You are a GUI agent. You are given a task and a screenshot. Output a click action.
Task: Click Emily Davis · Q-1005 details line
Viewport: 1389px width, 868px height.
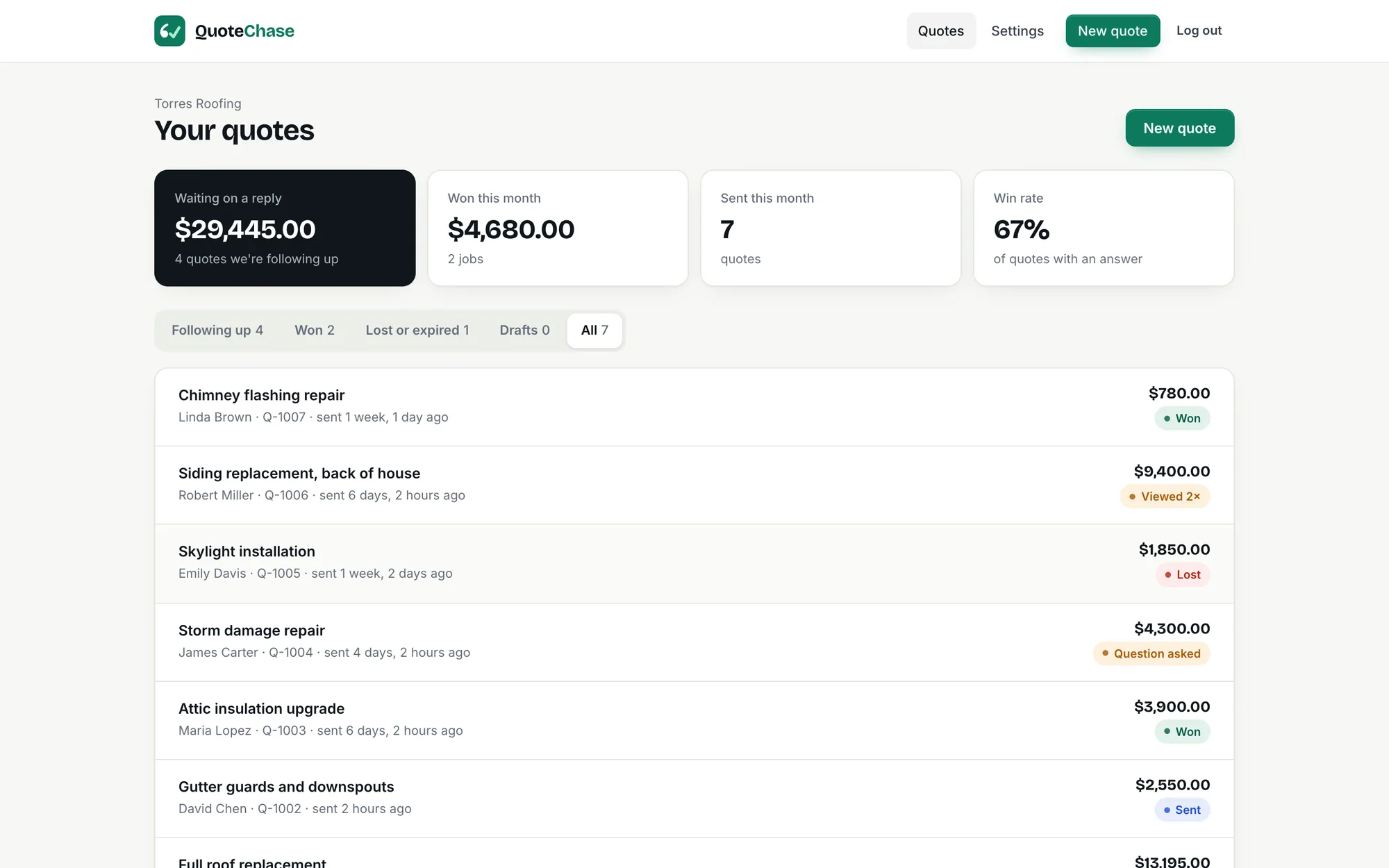click(315, 574)
